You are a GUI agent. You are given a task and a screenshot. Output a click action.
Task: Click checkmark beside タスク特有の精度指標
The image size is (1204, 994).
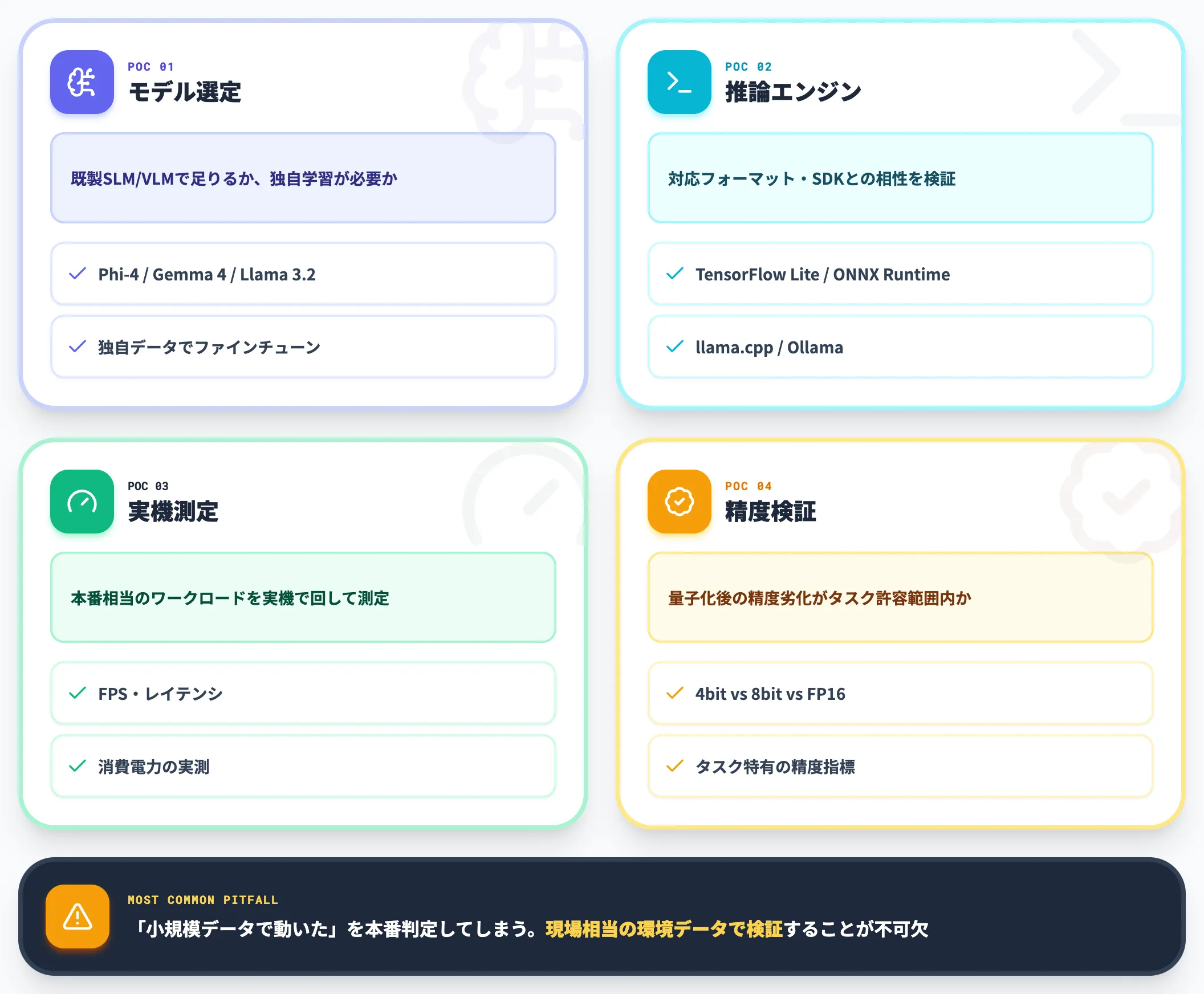(x=675, y=766)
